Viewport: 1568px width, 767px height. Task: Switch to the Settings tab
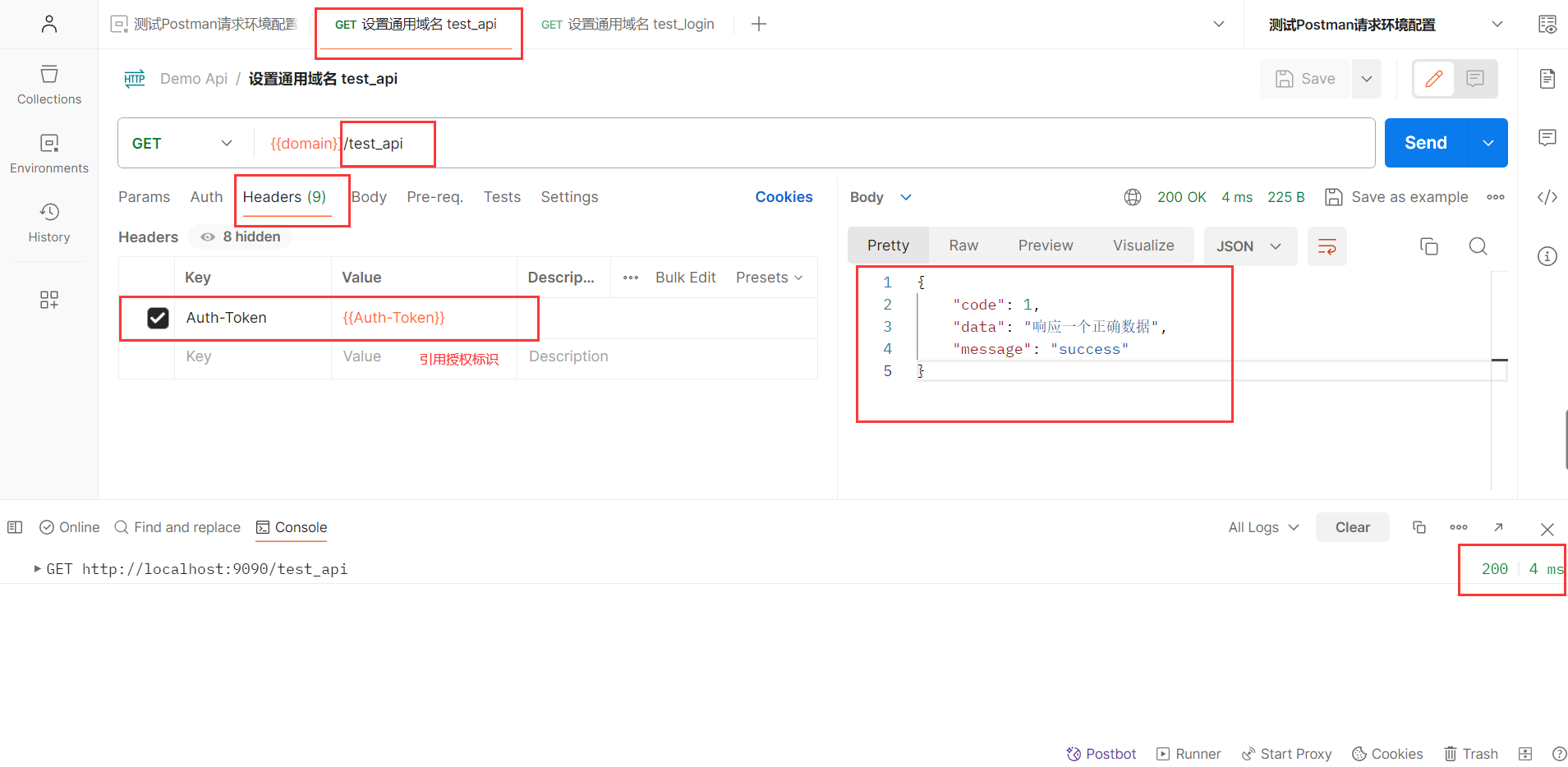point(569,197)
